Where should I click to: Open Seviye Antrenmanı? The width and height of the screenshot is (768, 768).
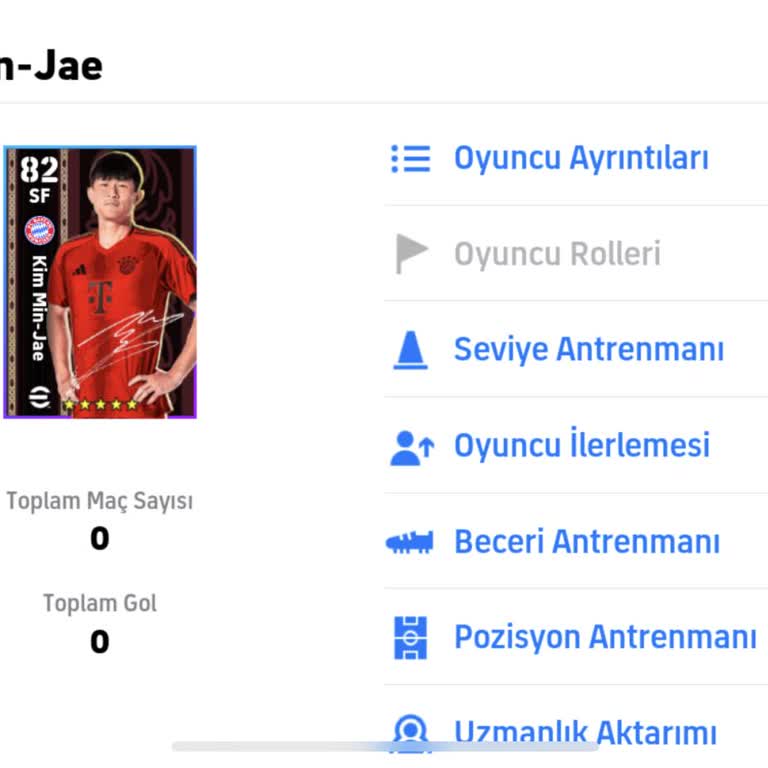pos(588,350)
